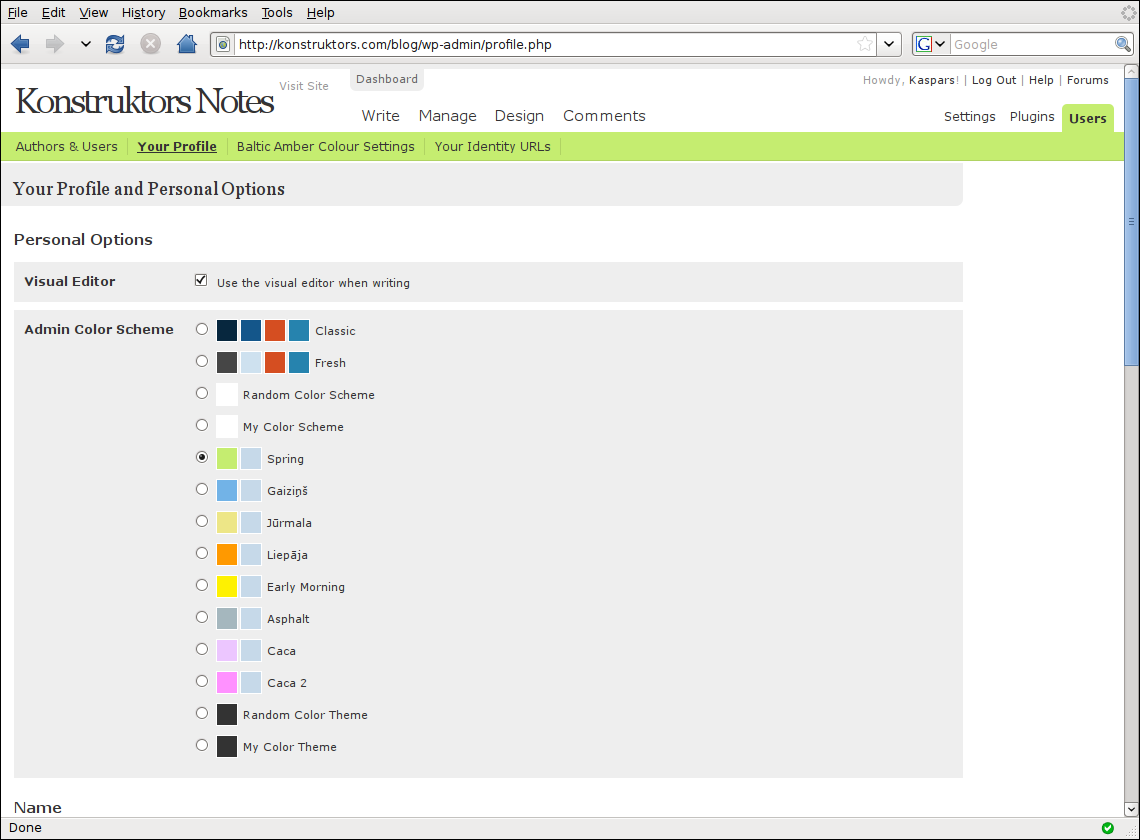1140x840 pixels.
Task: Select the Spring radio button
Action: 202,457
